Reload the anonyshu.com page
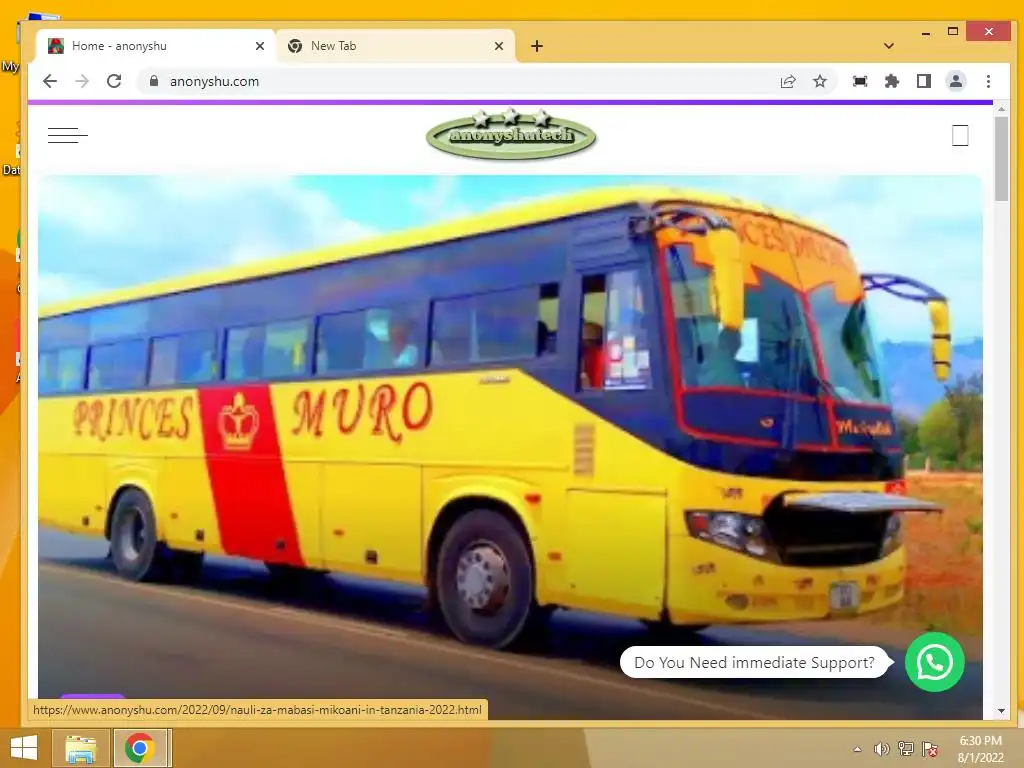 [114, 81]
